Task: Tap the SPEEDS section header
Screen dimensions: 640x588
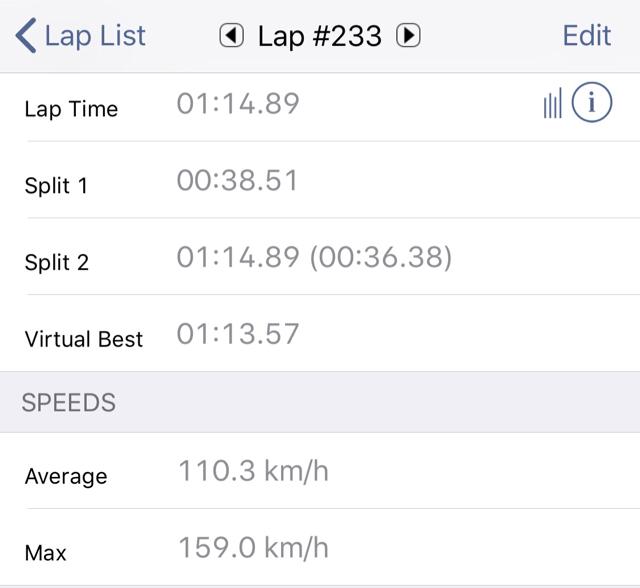Action: click(69, 403)
